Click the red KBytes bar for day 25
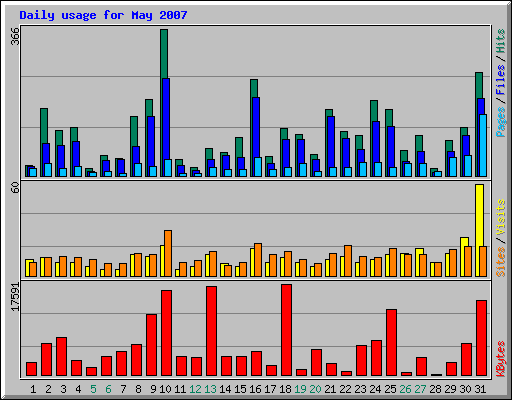 point(391,343)
